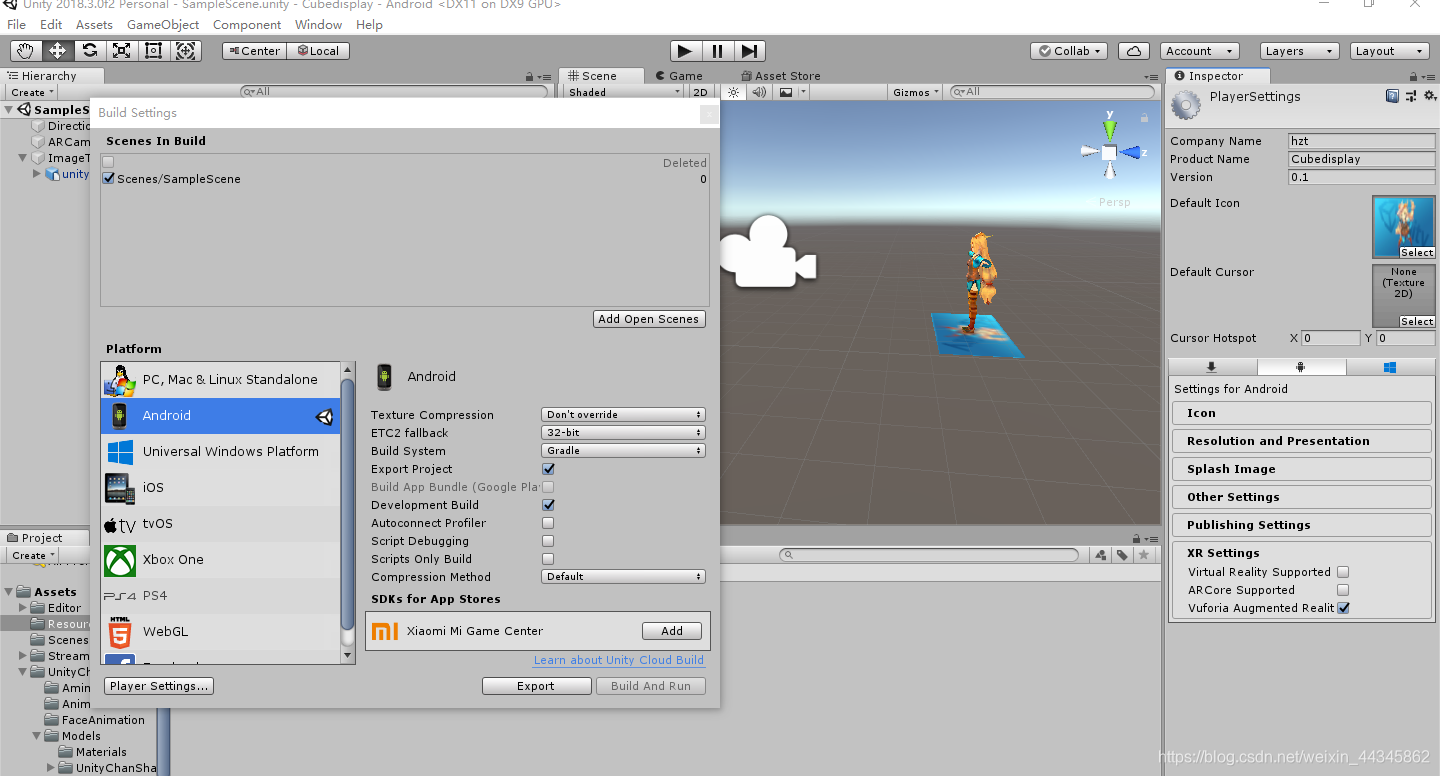
Task: Enable Virtual Reality Supported
Action: pos(1343,572)
